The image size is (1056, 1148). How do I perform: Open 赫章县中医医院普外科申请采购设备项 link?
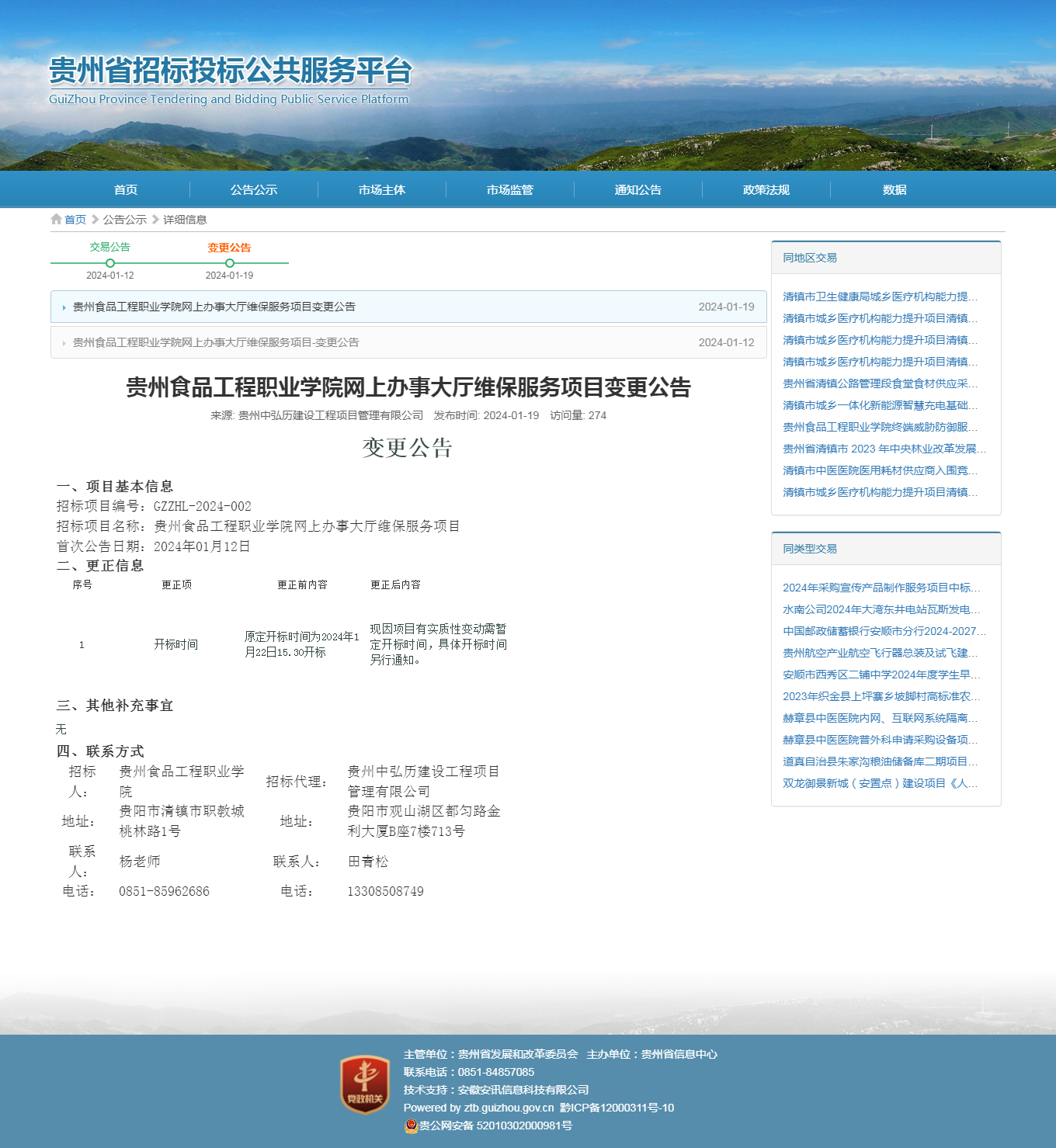[881, 740]
